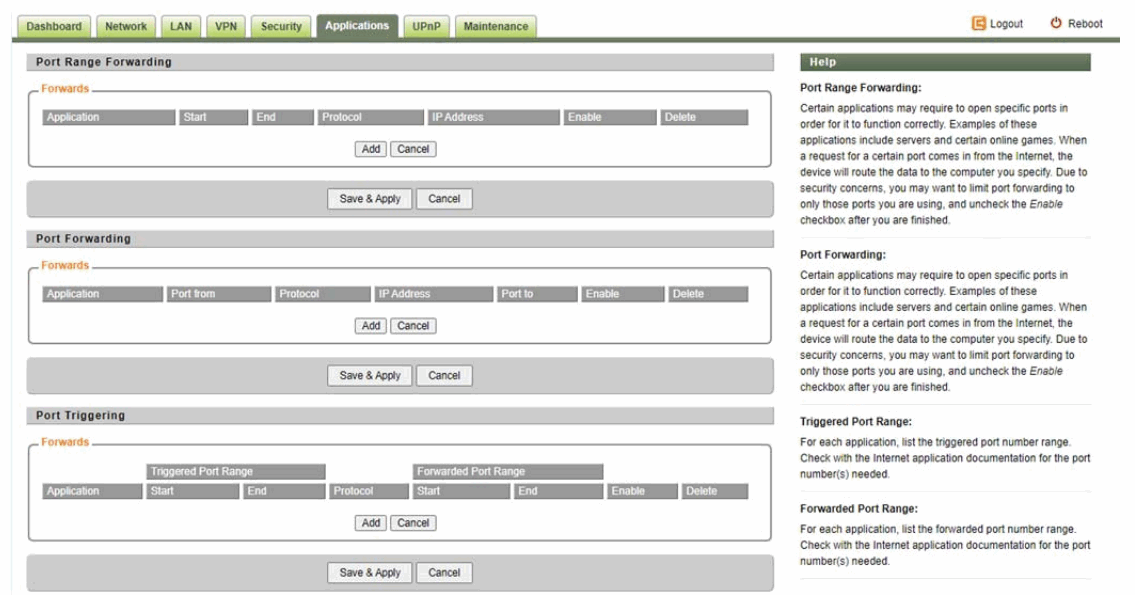Switch to the Network tab
Image resolution: width=1135 pixels, height=595 pixels.
click(x=126, y=26)
